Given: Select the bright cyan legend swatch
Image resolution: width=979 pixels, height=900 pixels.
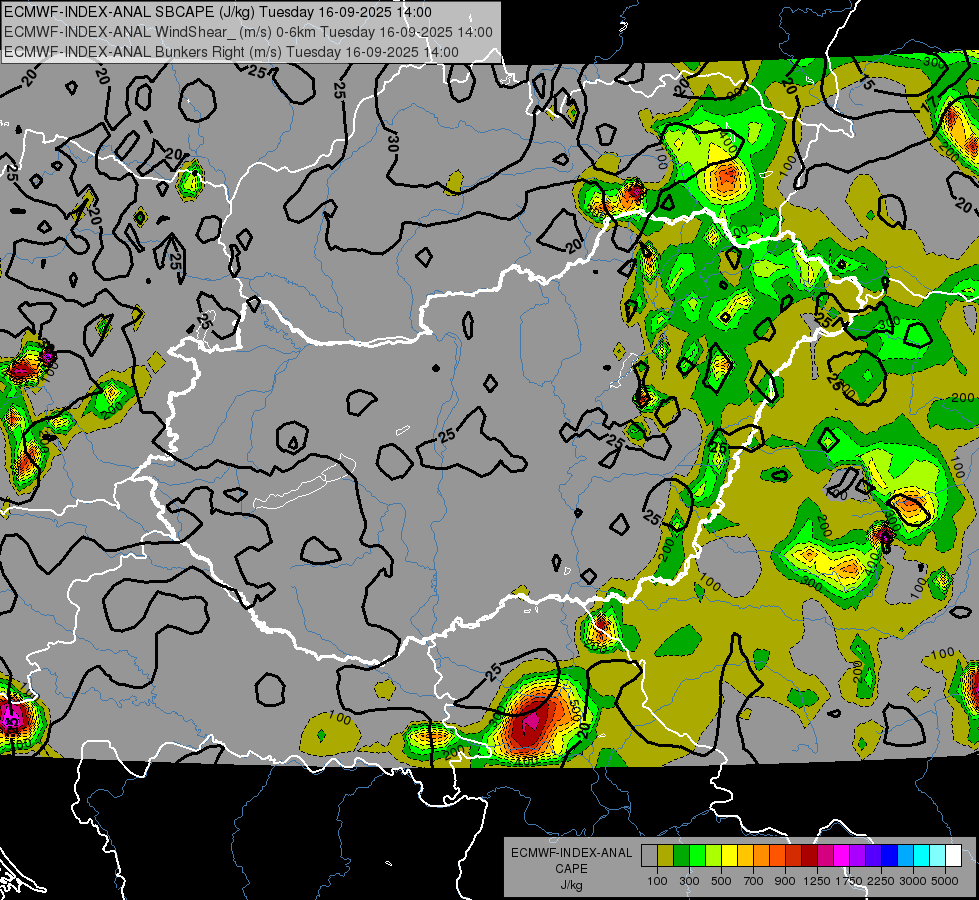Looking at the screenshot, I should tap(922, 855).
